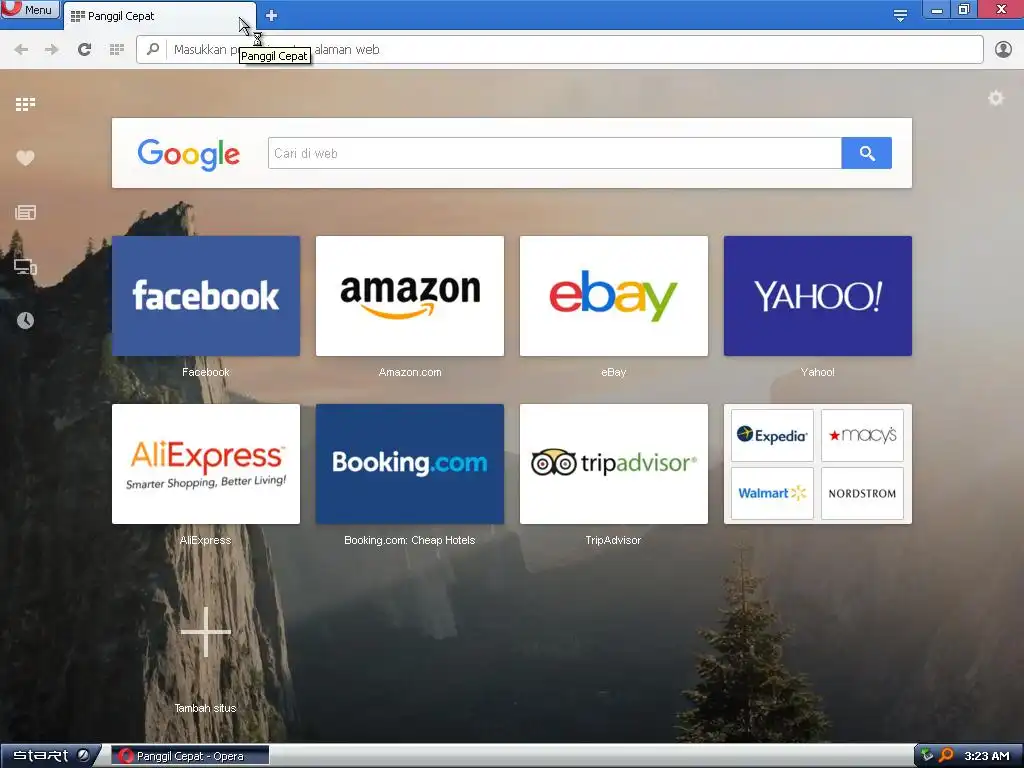Open the Amazon speed dial tile
The height and width of the screenshot is (768, 1024).
tap(410, 296)
